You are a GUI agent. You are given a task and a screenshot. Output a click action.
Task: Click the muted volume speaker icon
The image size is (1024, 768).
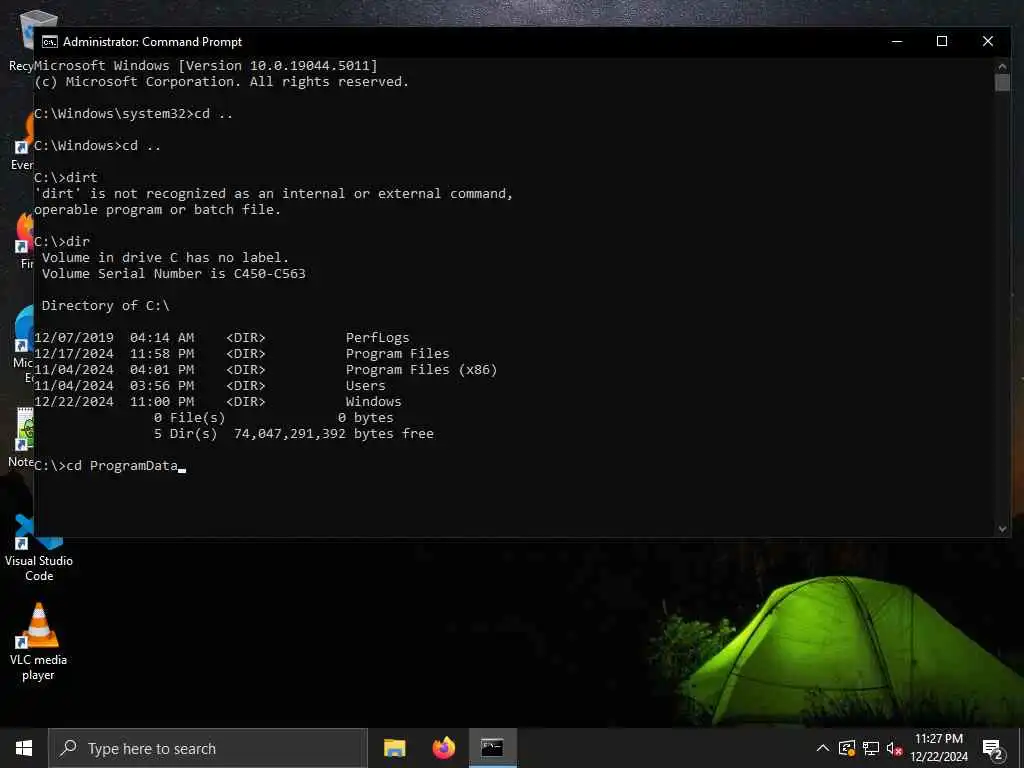[x=894, y=748]
